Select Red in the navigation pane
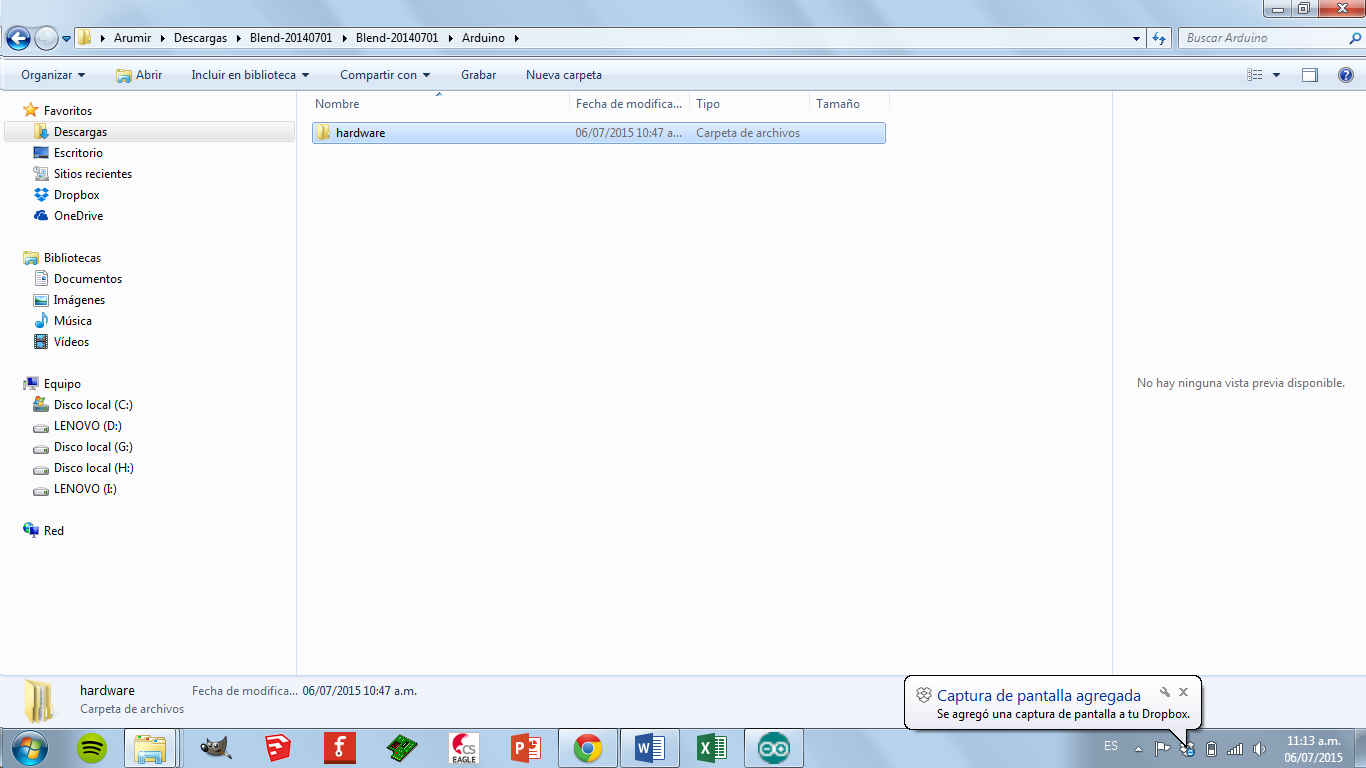1366x768 pixels. pos(54,531)
